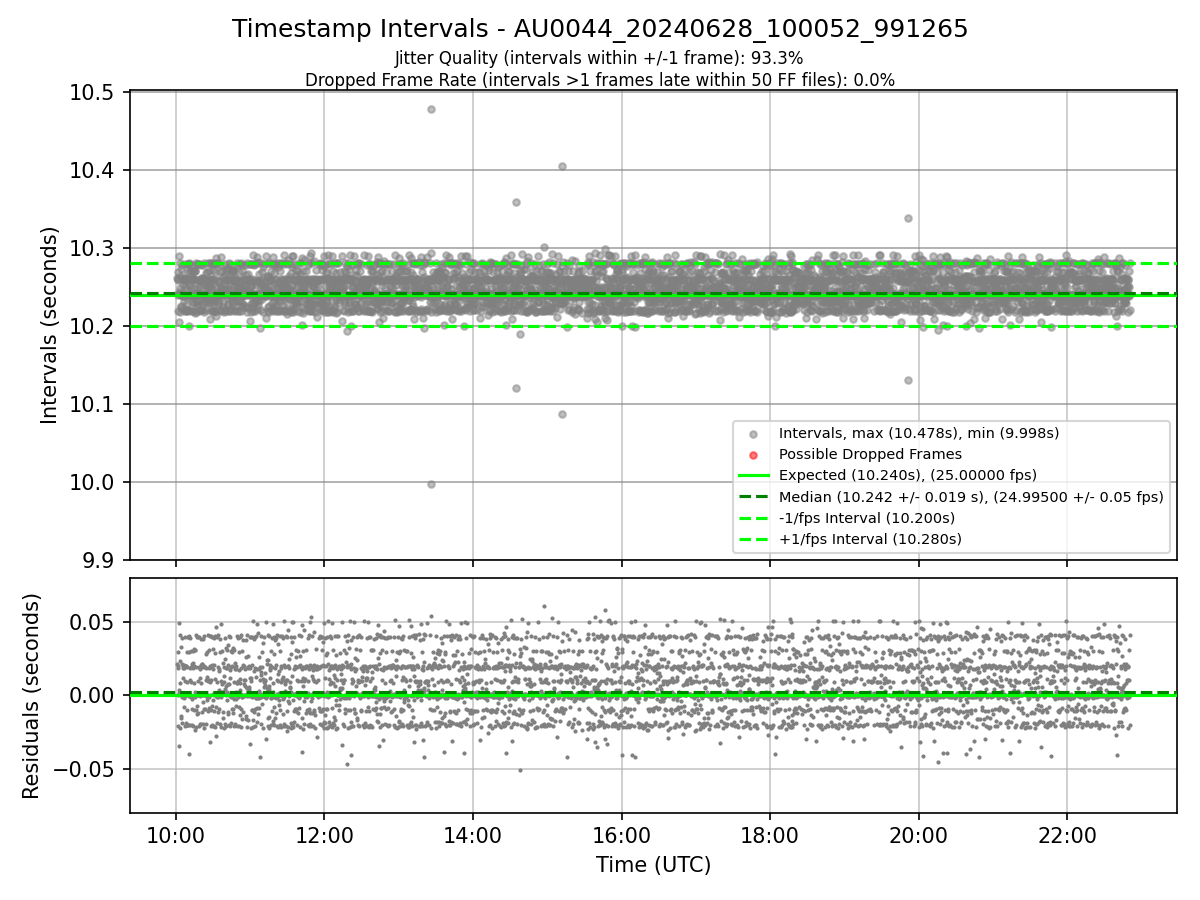Image resolution: width=1200 pixels, height=900 pixels.
Task: Click the outlier point near 10.405 seconds after 15:00
Action: [x=562, y=166]
